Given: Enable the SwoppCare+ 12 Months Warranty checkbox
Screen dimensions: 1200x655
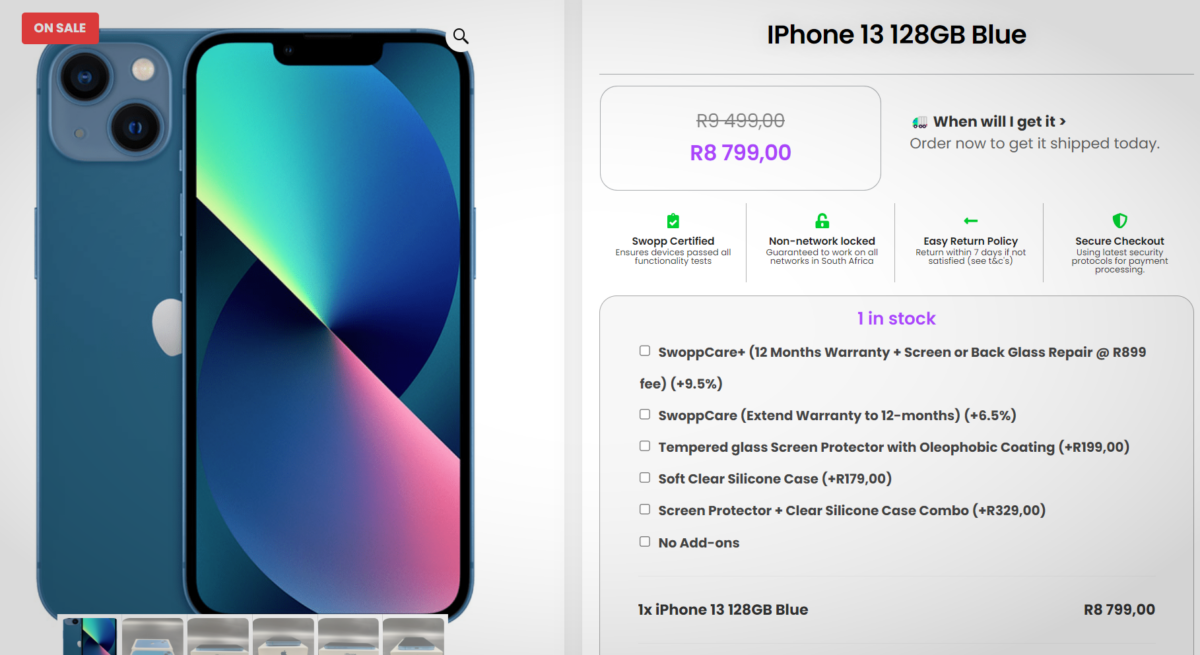Looking at the screenshot, I should (645, 351).
